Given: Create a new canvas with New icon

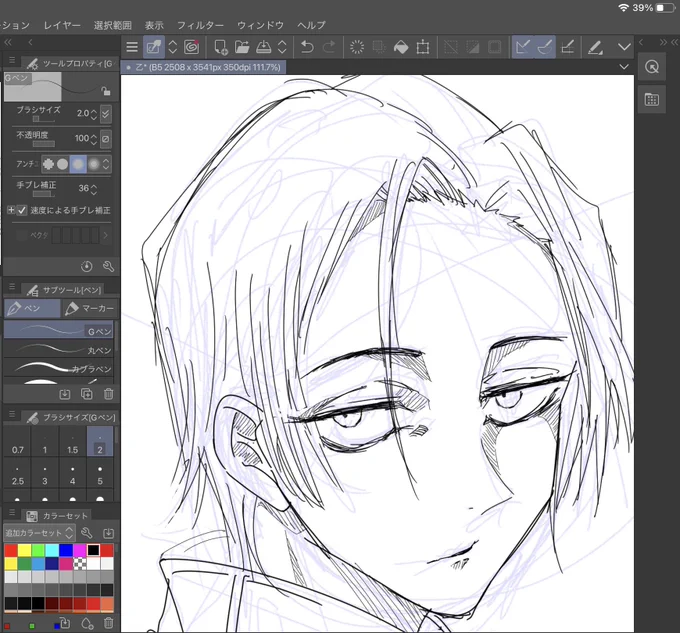Looking at the screenshot, I should [221, 47].
